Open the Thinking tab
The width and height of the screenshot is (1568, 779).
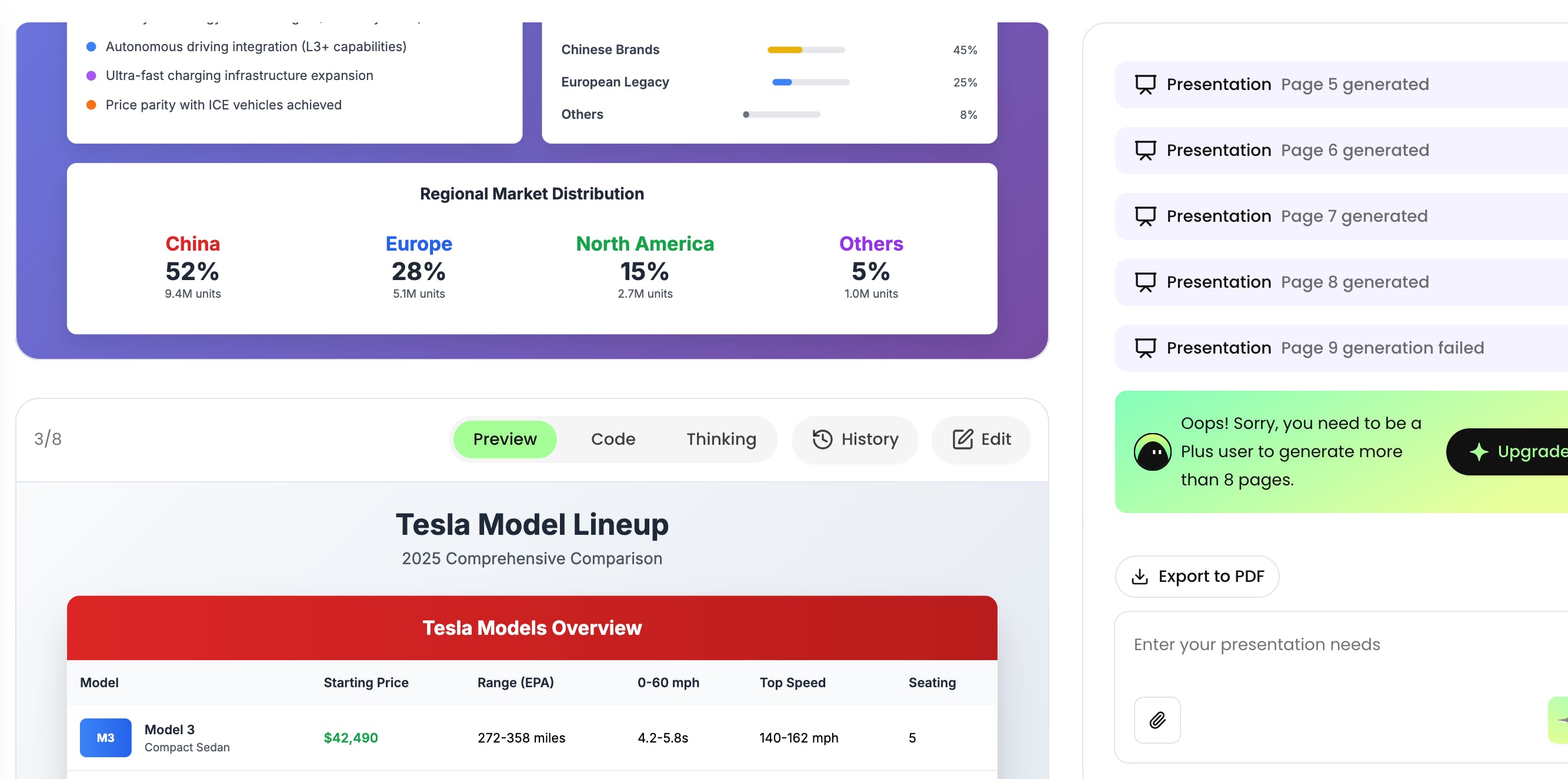721,439
